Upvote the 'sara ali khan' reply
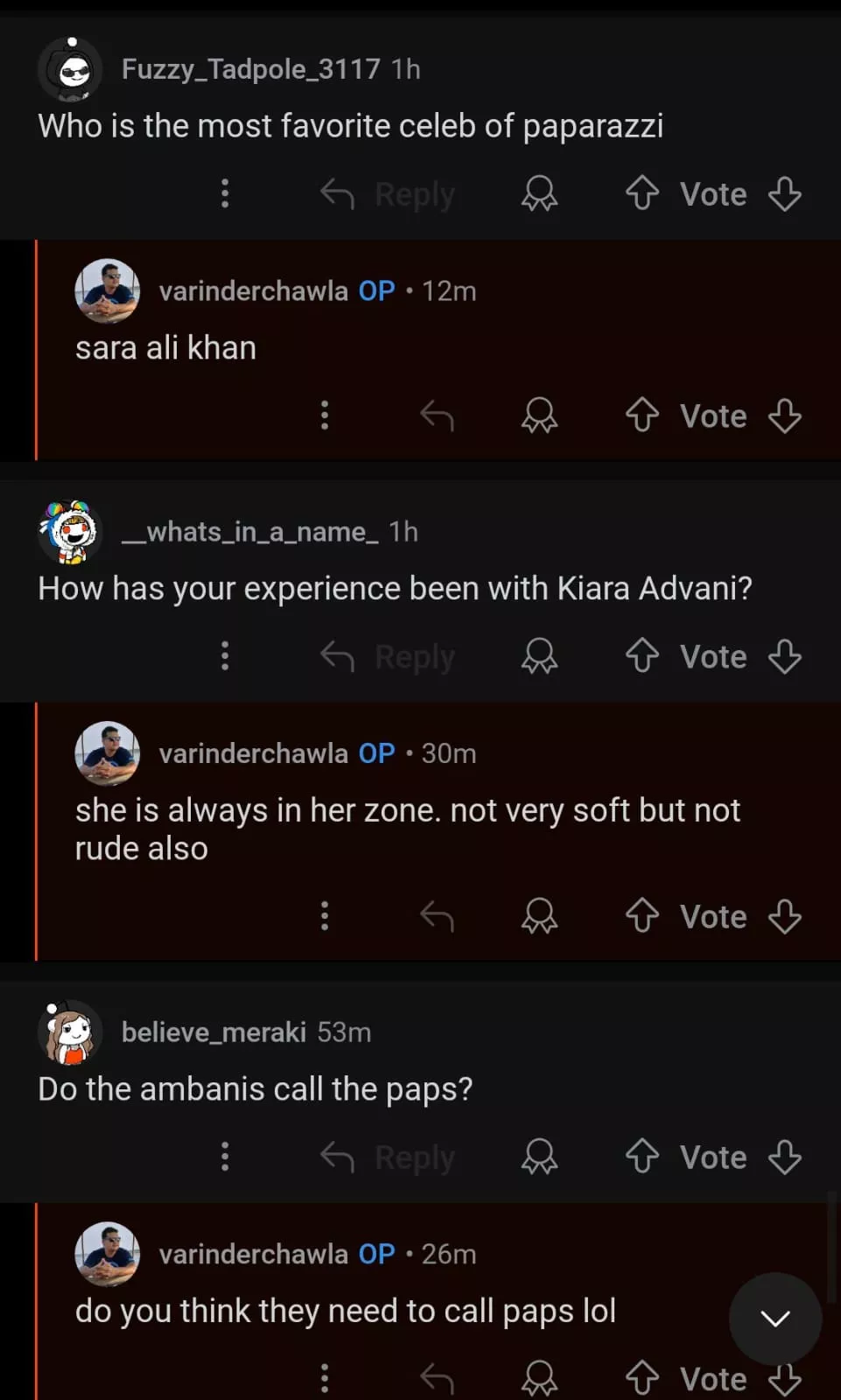 pyautogui.click(x=642, y=416)
